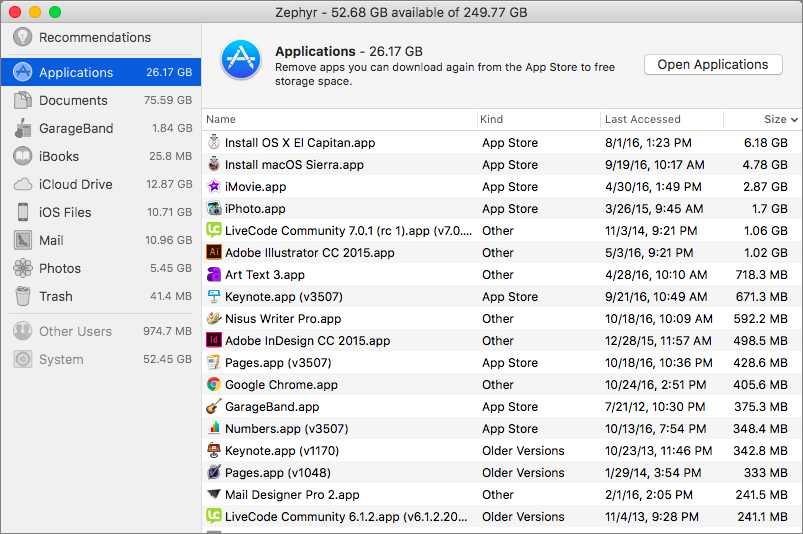The image size is (803, 534).
Task: Select Recommendations in the sidebar
Action: 94,38
